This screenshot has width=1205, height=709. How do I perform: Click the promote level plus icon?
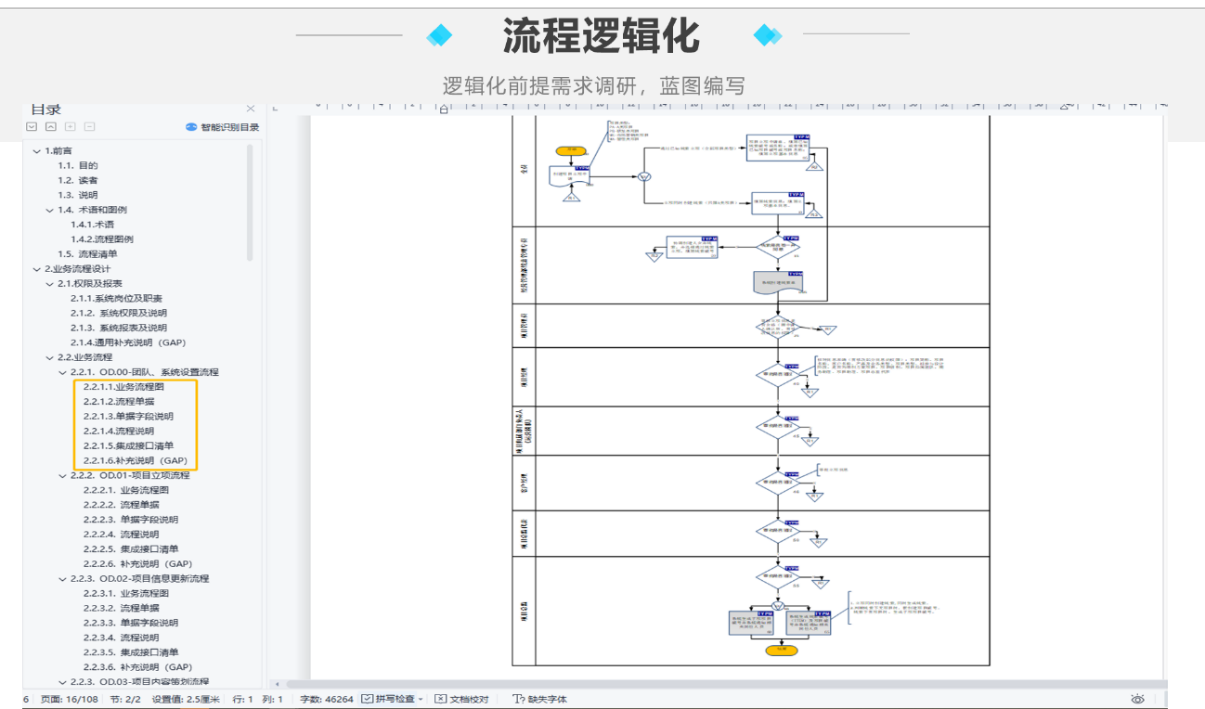[70, 127]
